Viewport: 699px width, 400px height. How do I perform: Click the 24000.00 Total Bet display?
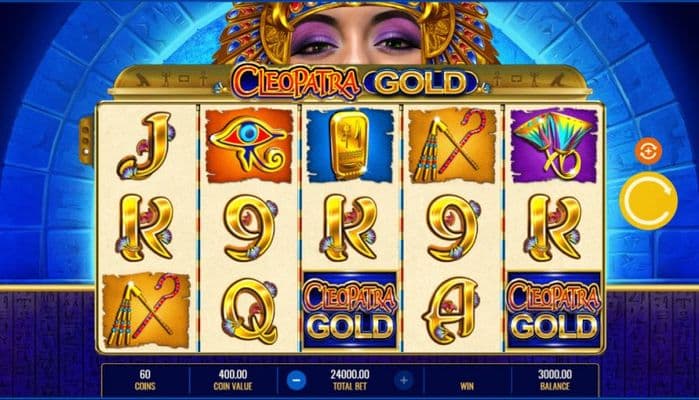tap(350, 380)
